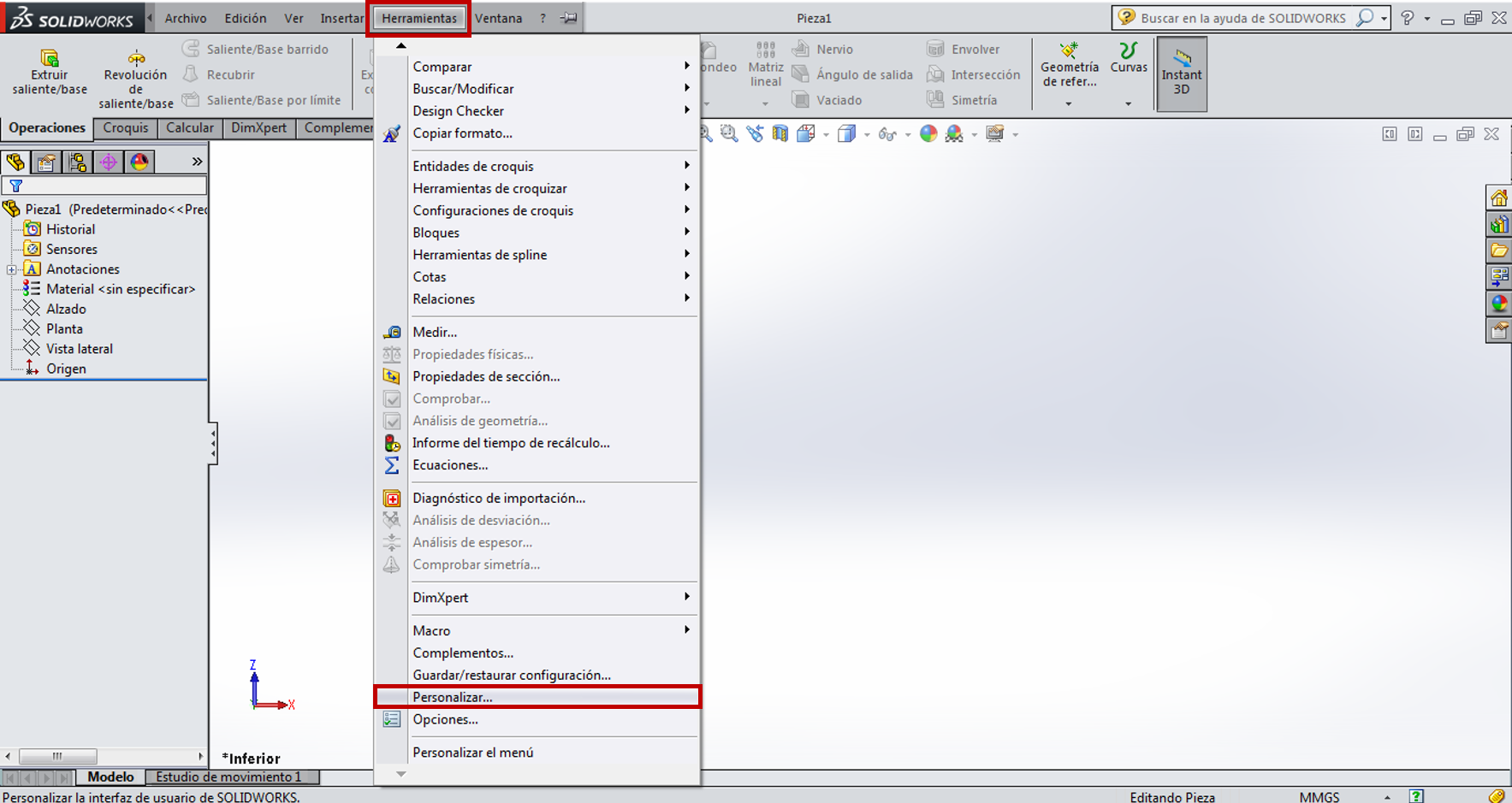The width and height of the screenshot is (1512, 803).
Task: Expand manager tabs chevron
Action: pyautogui.click(x=197, y=162)
